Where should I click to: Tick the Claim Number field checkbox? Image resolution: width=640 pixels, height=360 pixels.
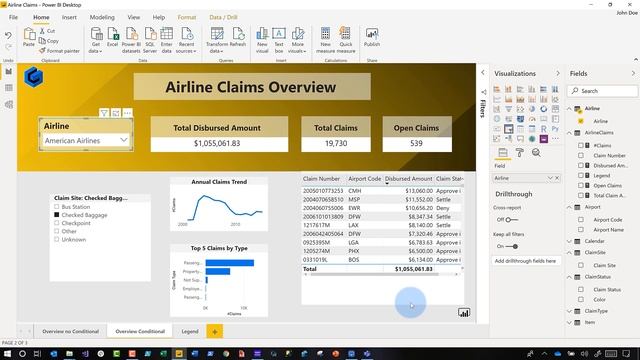click(x=581, y=156)
